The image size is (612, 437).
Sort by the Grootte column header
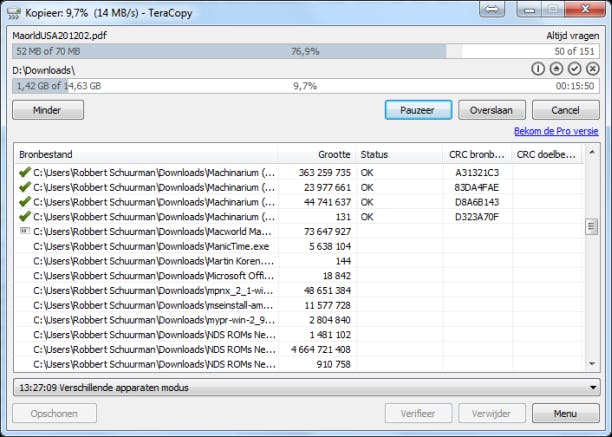pyautogui.click(x=317, y=155)
